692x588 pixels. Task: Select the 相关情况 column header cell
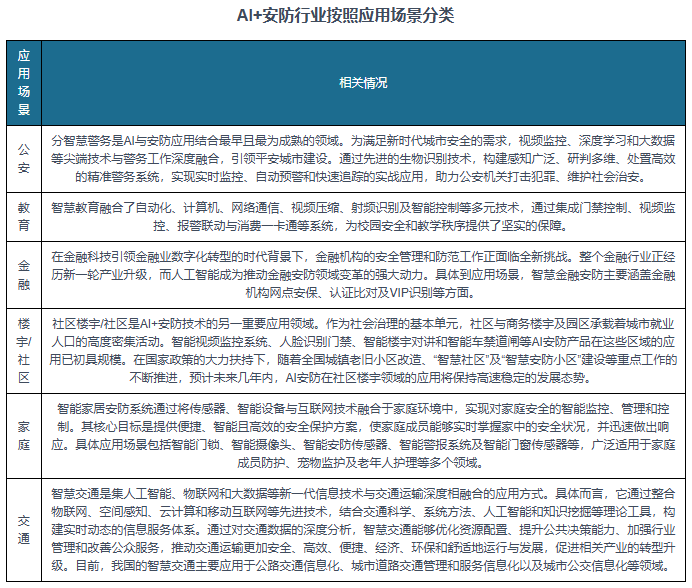coord(363,82)
